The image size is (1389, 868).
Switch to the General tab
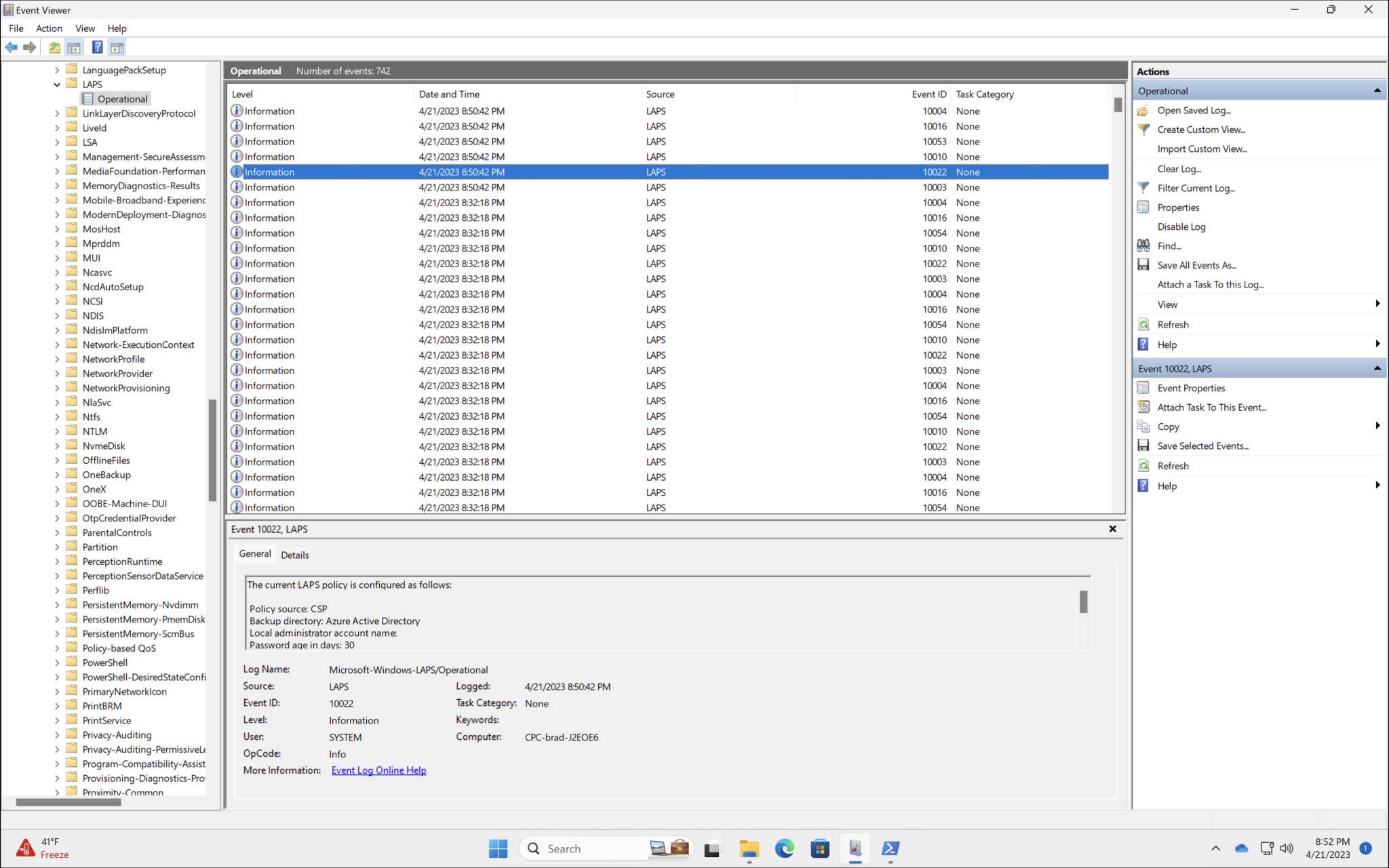[x=255, y=553]
